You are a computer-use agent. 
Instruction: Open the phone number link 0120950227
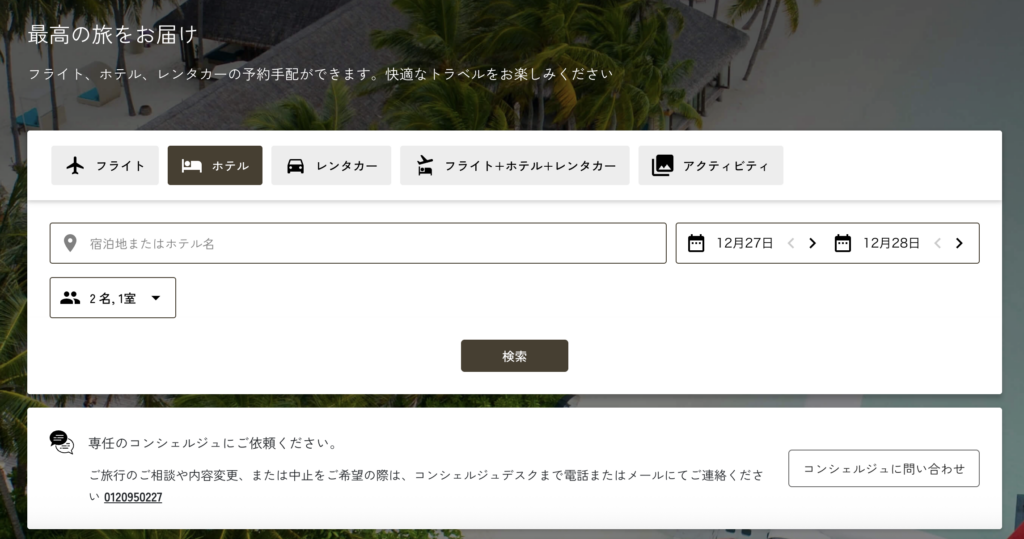coord(133,497)
